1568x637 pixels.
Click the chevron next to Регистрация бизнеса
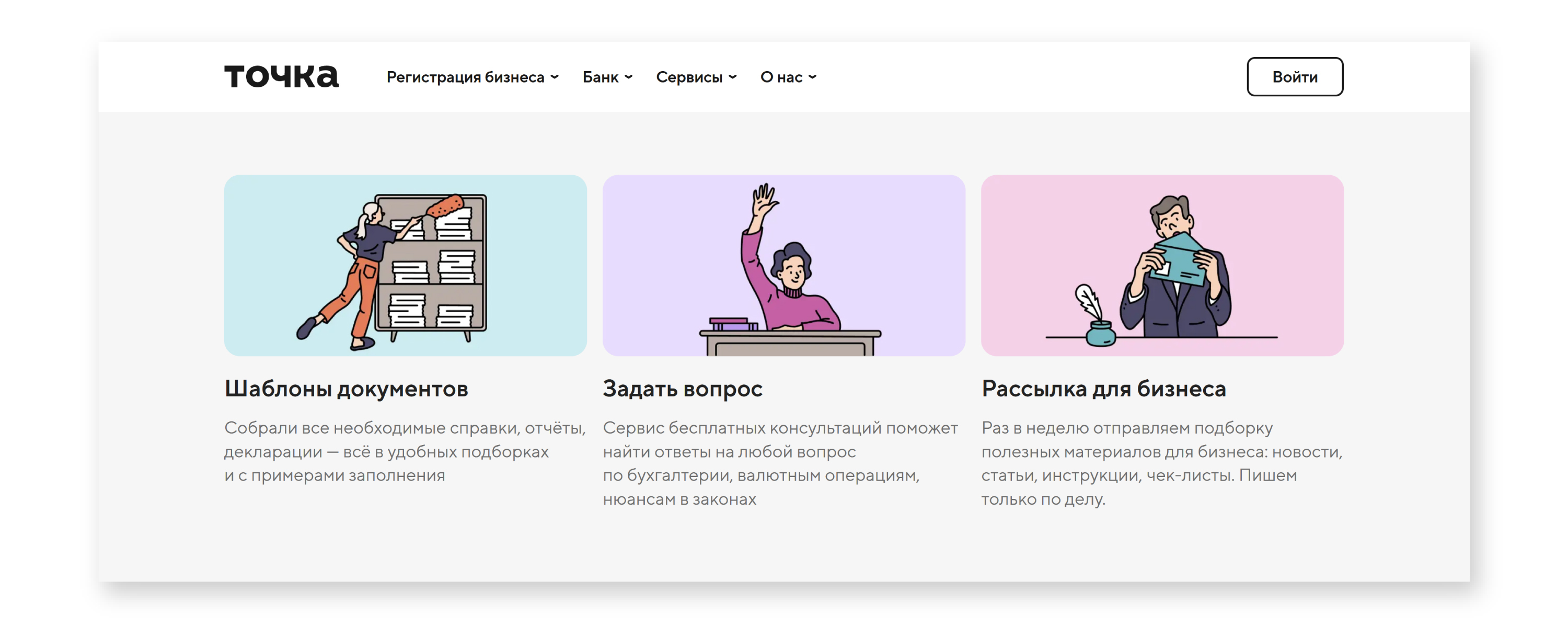click(555, 77)
